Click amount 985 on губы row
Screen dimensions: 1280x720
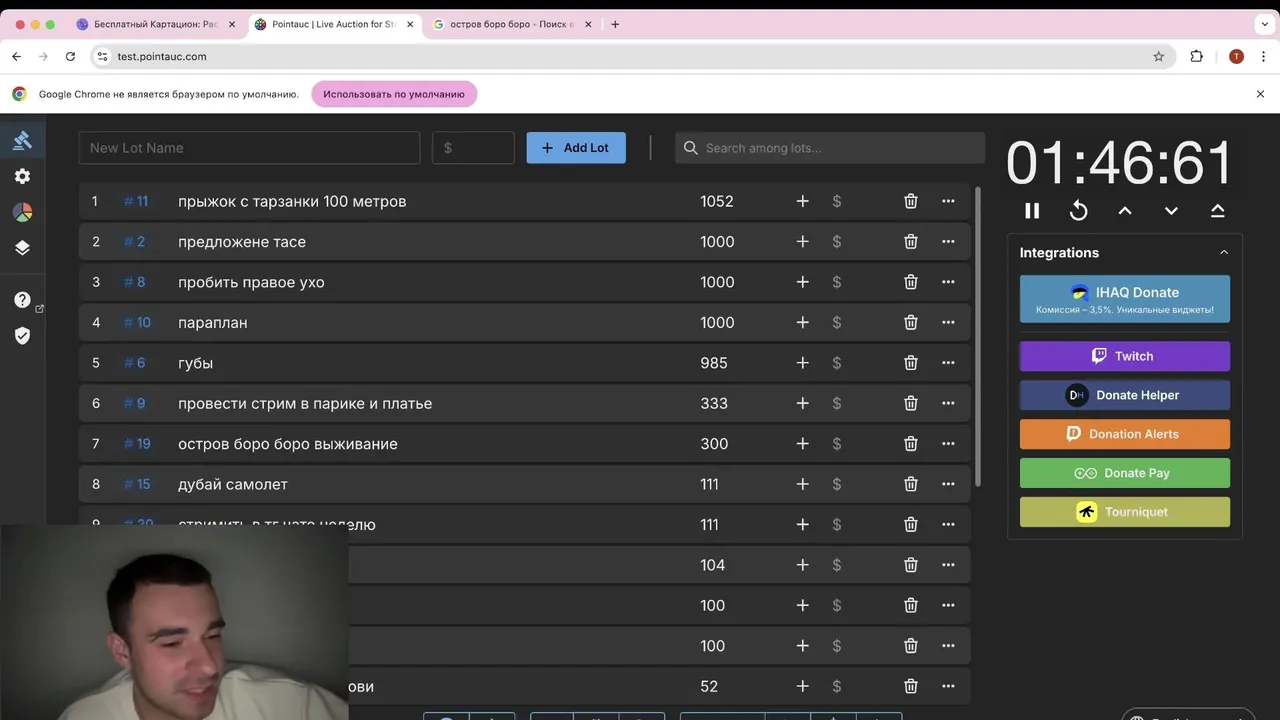714,363
